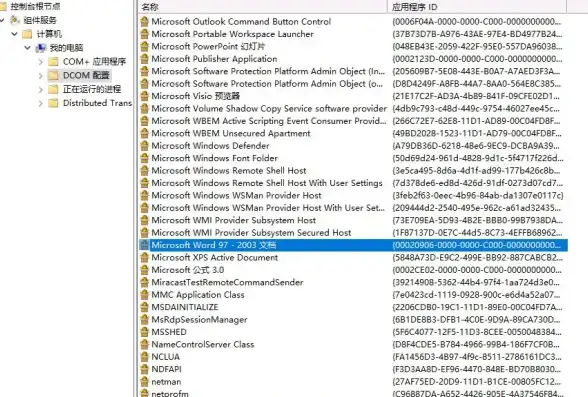Viewport: 588px width, 397px height.
Task: Click ID {0006F04A-0000-0000-C000 of Outlook Command Button
Action: (477, 21)
